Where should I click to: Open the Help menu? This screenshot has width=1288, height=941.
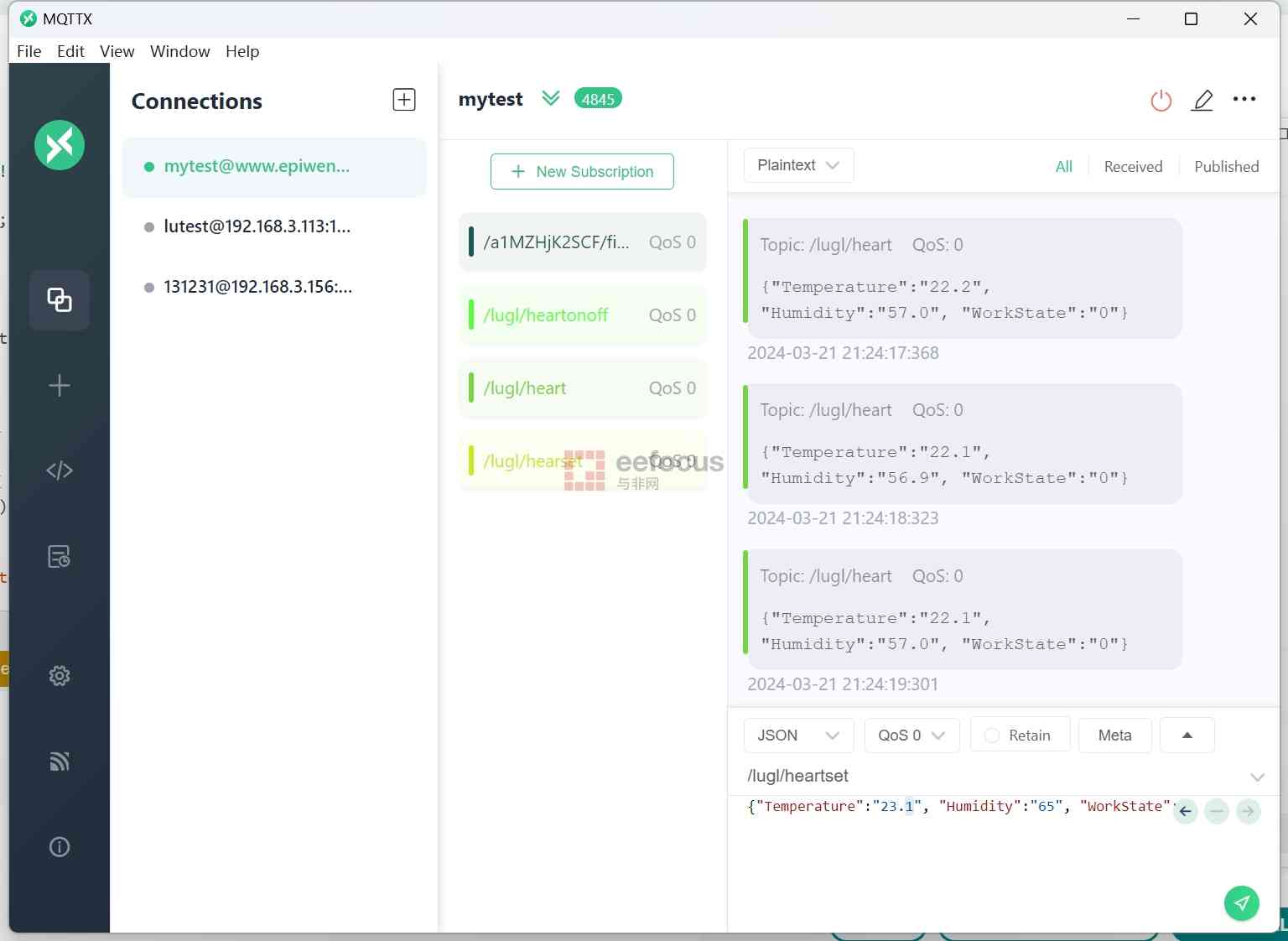tap(242, 51)
